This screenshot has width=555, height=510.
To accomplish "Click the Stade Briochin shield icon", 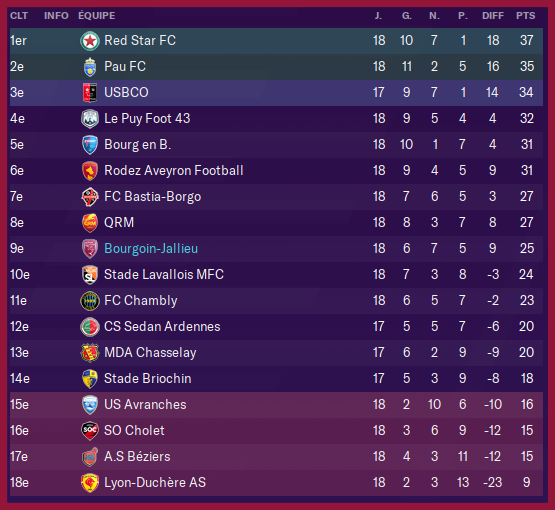I will pyautogui.click(x=90, y=379).
